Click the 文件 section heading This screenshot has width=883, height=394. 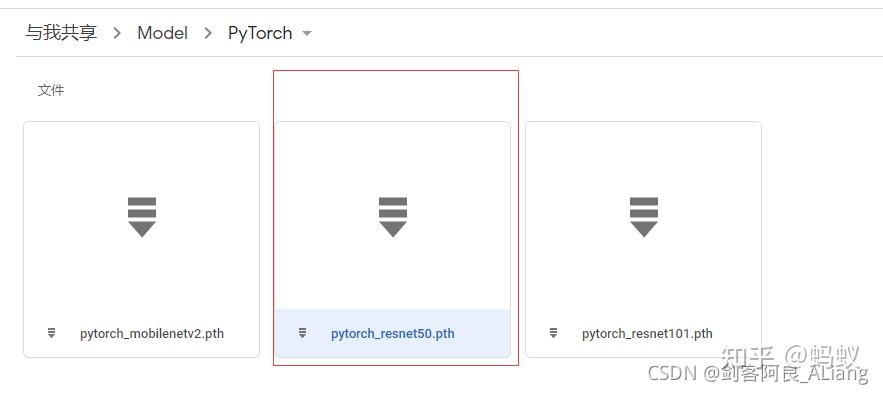(x=51, y=90)
